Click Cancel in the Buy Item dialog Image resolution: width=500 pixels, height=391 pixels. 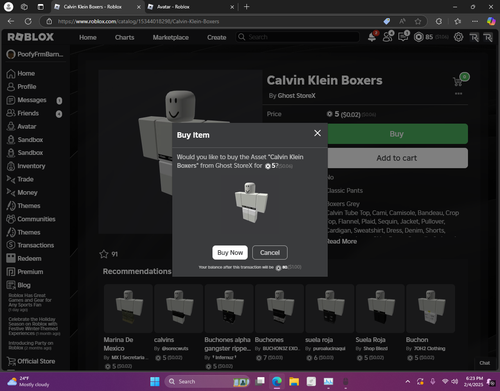(270, 253)
